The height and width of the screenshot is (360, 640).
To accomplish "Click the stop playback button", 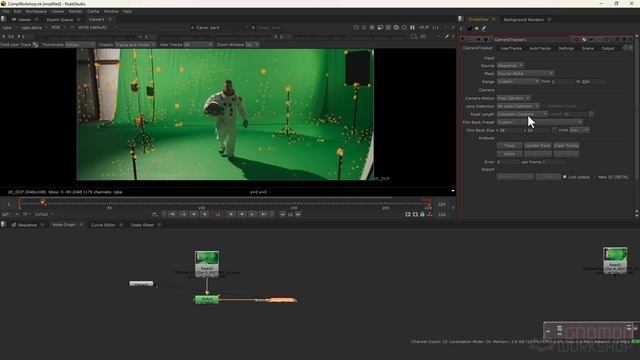I will tap(218, 214).
